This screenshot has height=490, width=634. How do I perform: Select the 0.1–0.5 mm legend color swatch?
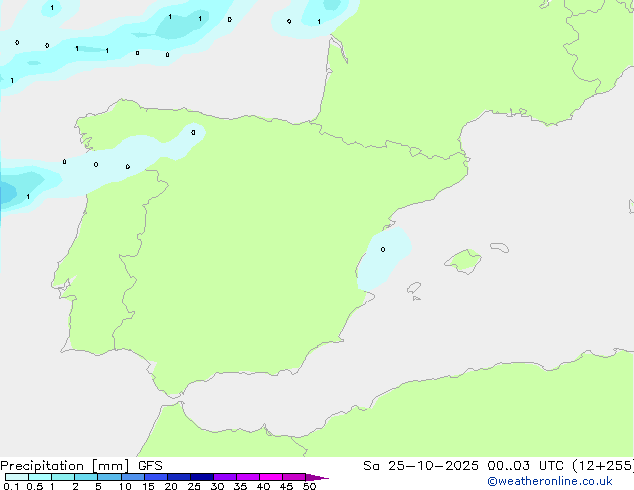pyautogui.click(x=17, y=477)
